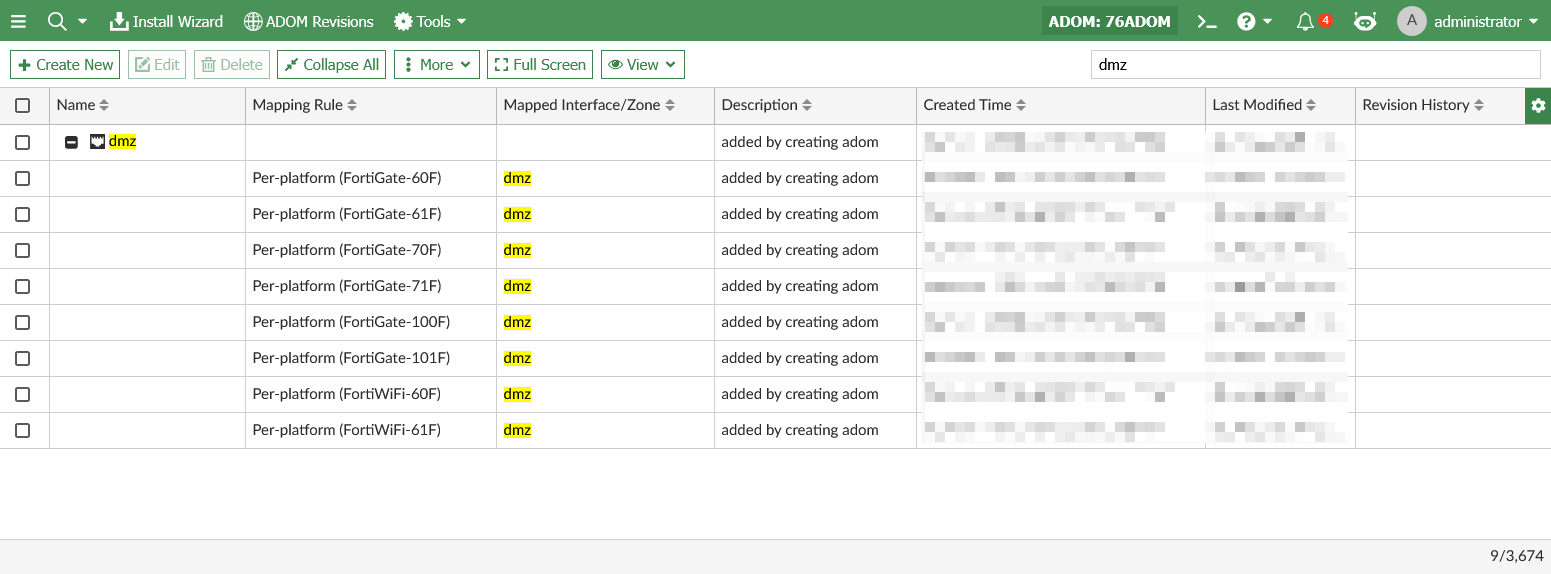Click Per-platform (FortiWiFi-61F) cell
Viewport: 1551px width, 574px height.
pyautogui.click(x=347, y=430)
